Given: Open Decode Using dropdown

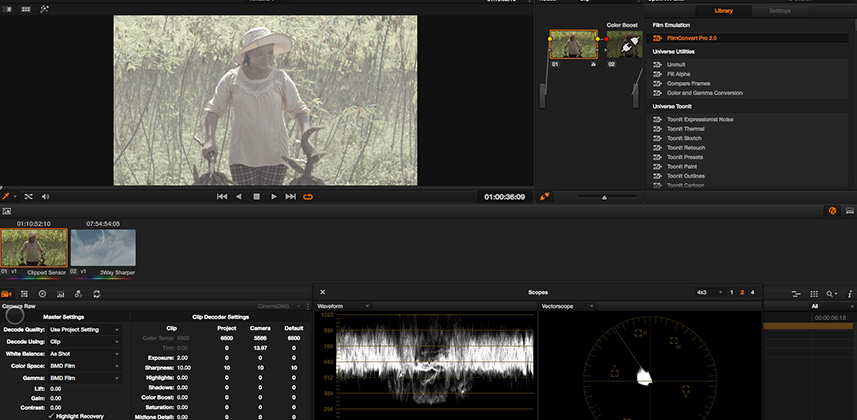Looking at the screenshot, I should [x=85, y=342].
